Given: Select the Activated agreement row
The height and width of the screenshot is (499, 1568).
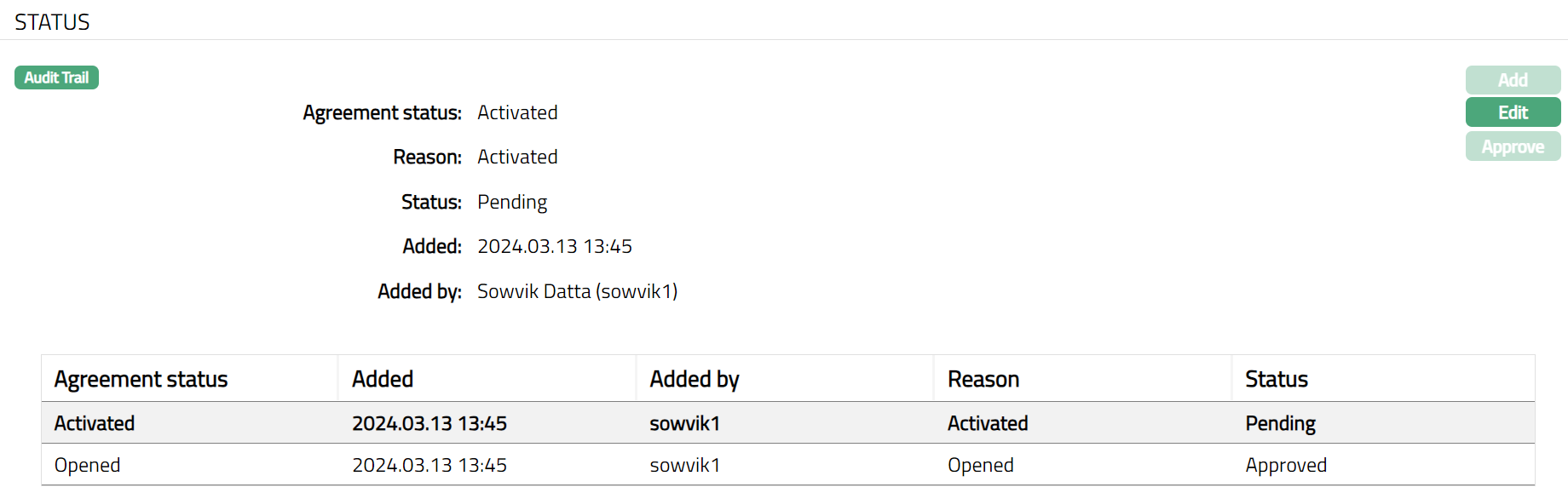Looking at the screenshot, I should [x=95, y=423].
